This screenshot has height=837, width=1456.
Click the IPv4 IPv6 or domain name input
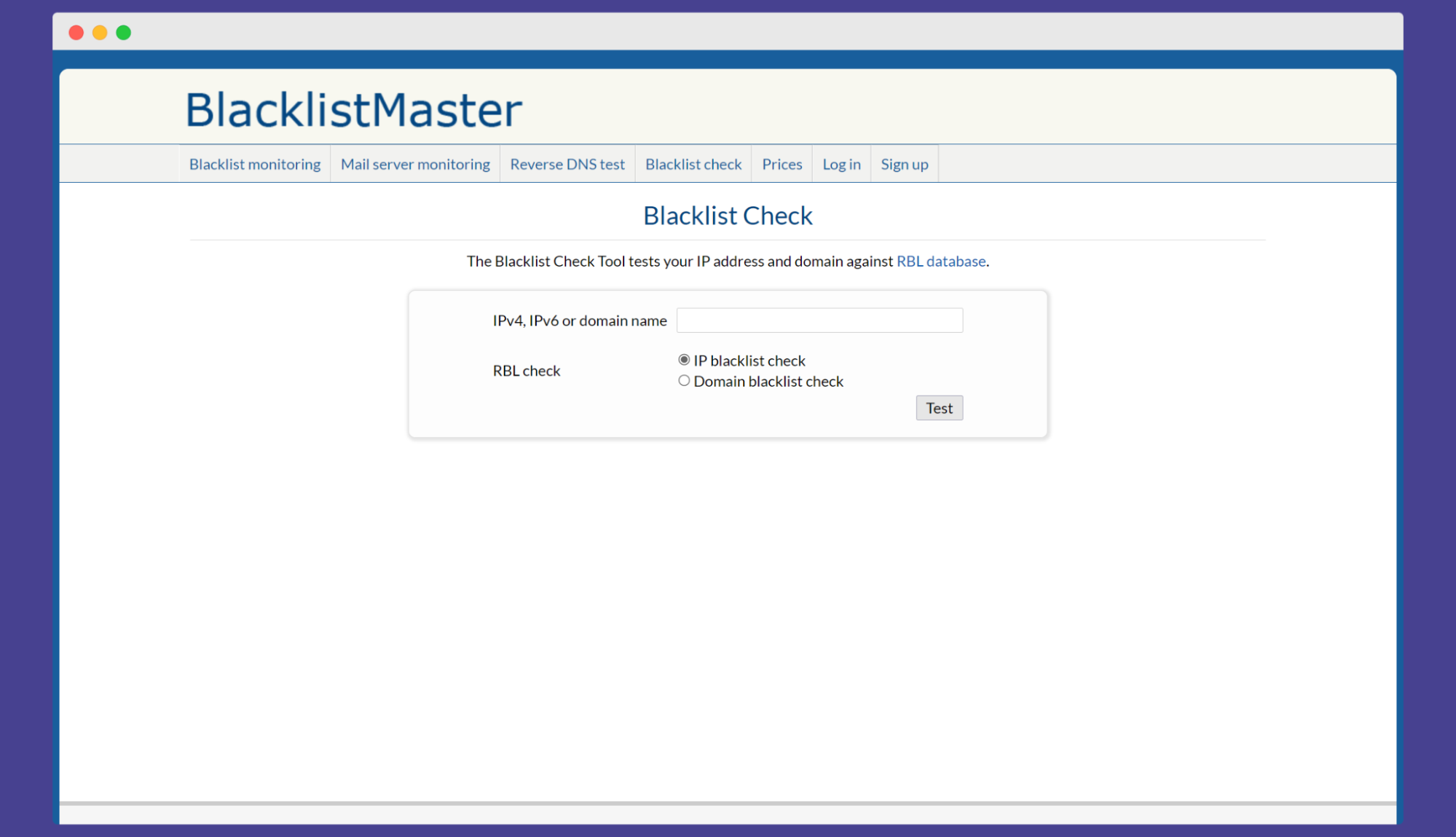[819, 319]
